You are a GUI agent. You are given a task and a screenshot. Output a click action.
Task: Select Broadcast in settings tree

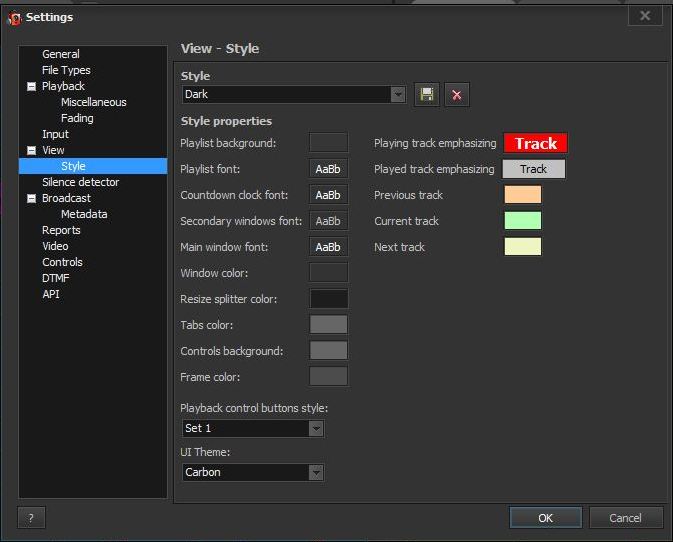(x=66, y=198)
